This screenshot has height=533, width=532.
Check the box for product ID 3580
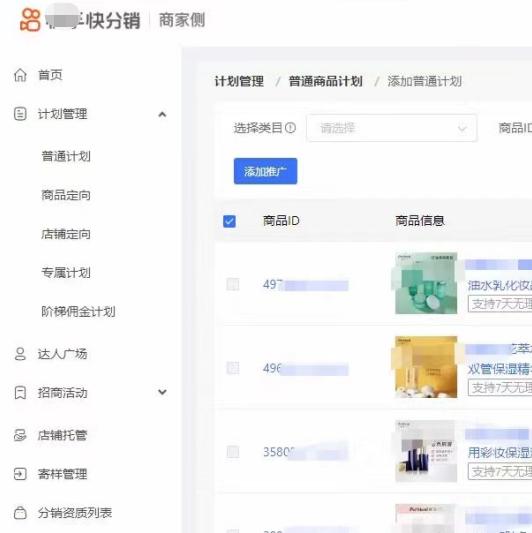[x=233, y=452]
